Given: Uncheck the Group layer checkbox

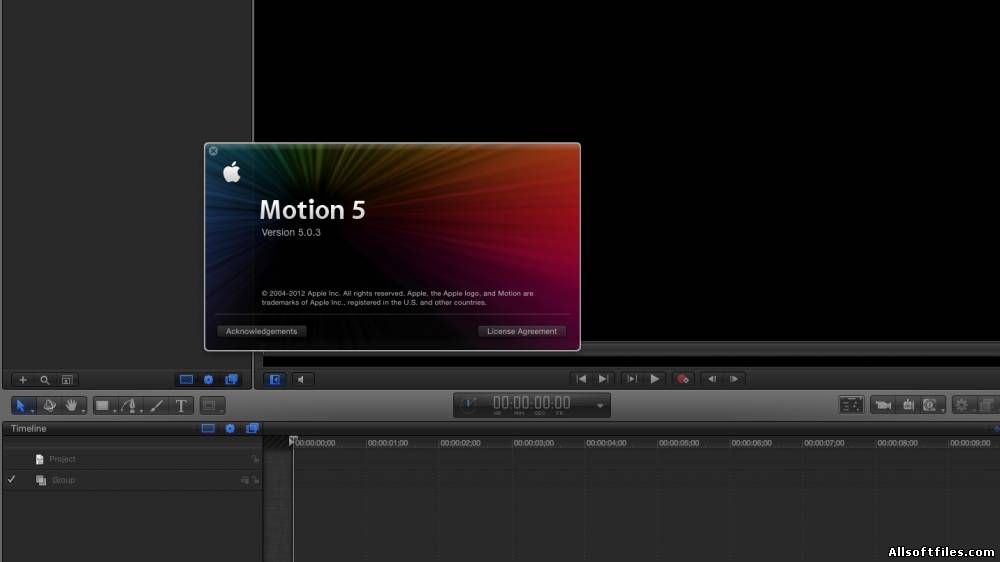Looking at the screenshot, I should coord(11,480).
